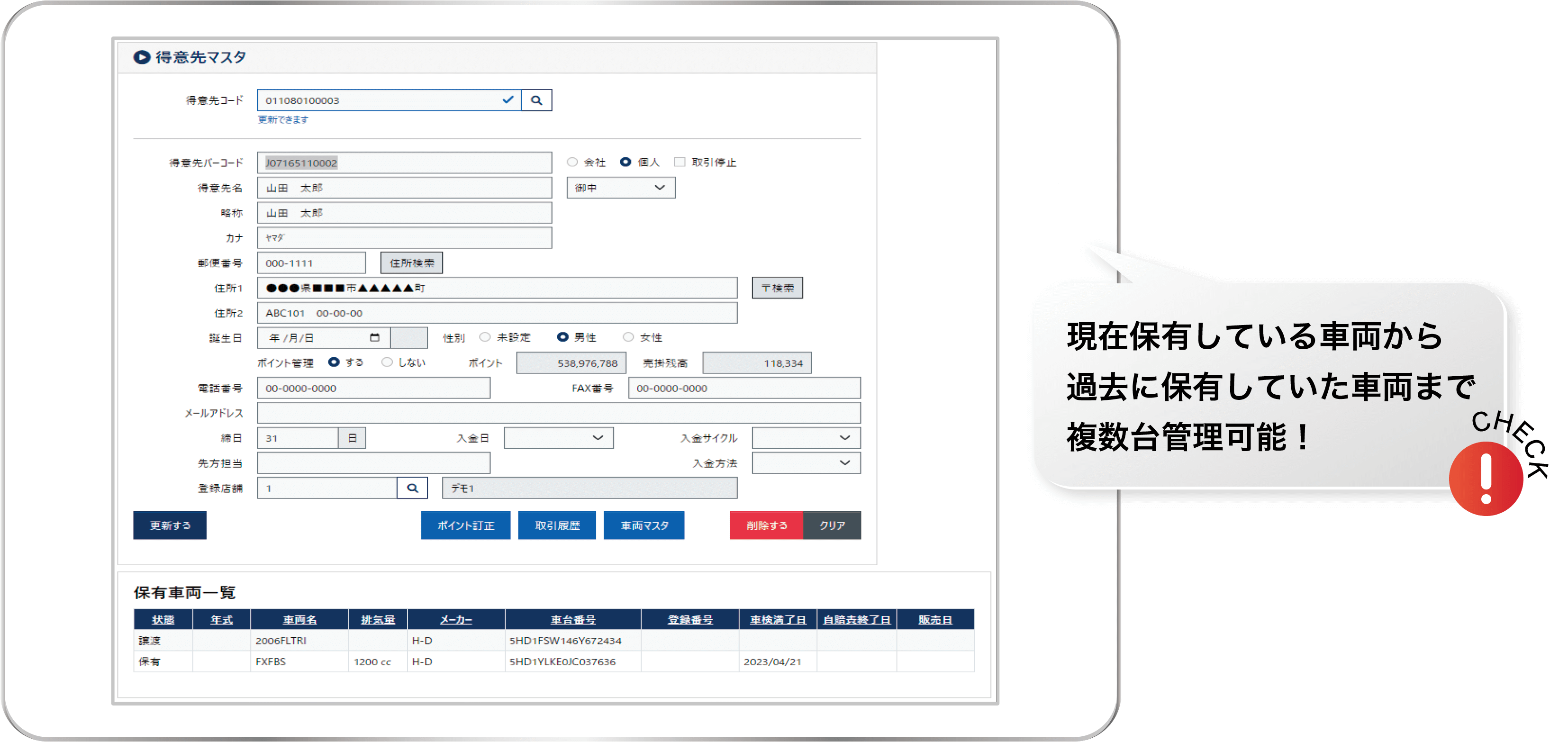
Task: Enable the 取引停止 checkbox
Action: point(680,163)
